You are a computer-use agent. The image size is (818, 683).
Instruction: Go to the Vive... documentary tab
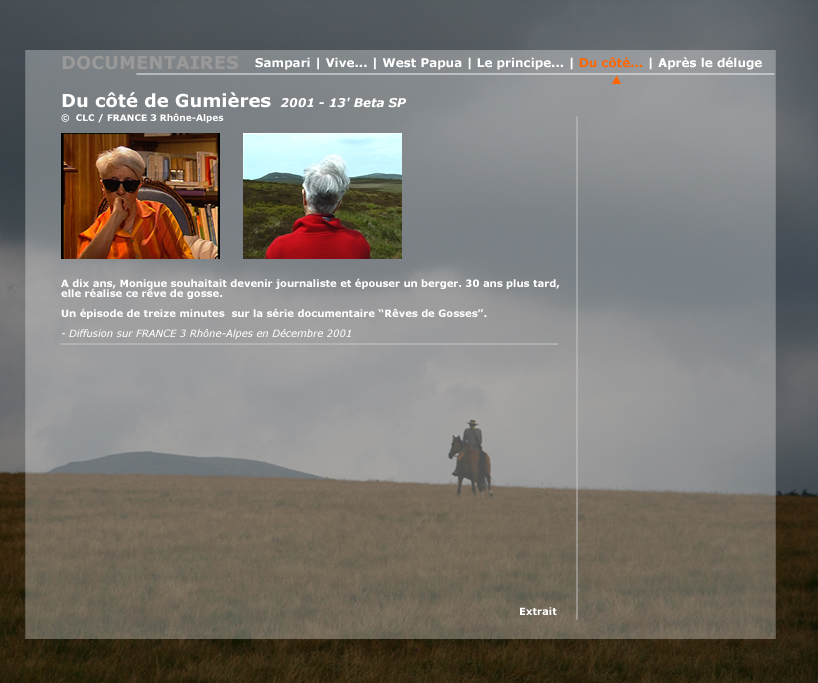point(346,63)
